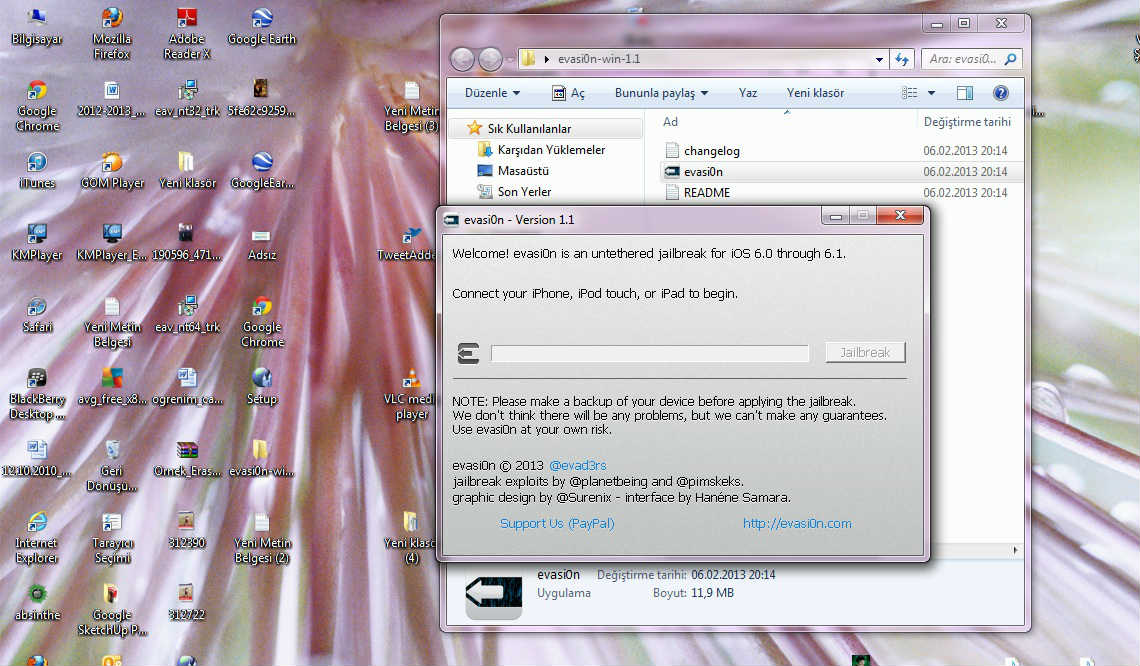Select the eav_nt32_trk installer icon
The image size is (1140, 666).
[x=187, y=99]
